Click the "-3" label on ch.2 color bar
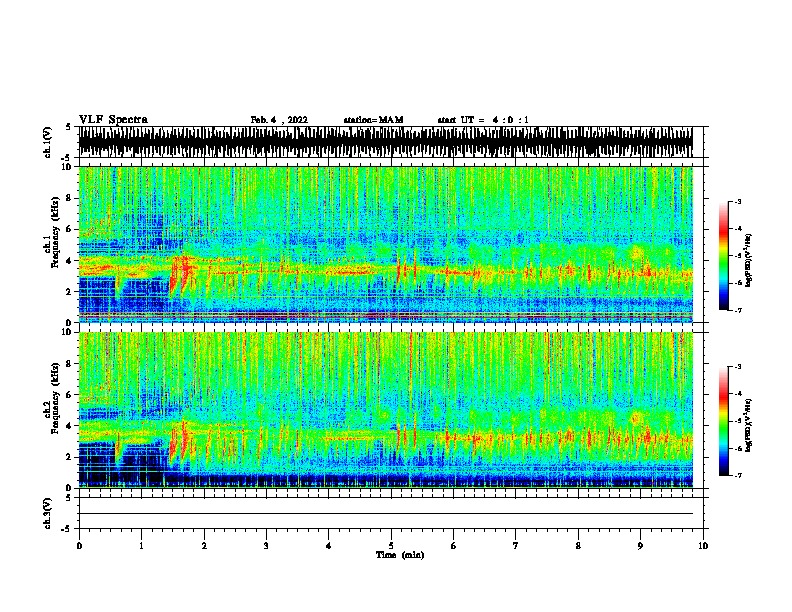Viewport: 792px width, 612px height. point(737,367)
